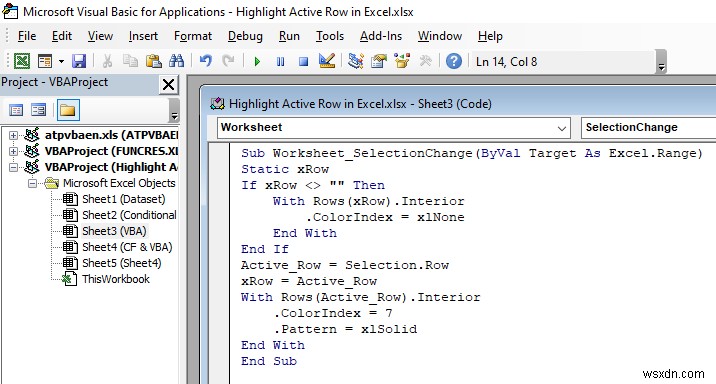Click the 'Ln 14, Col 8' position indicator
Screen dimensions: 716x384
coord(506,62)
